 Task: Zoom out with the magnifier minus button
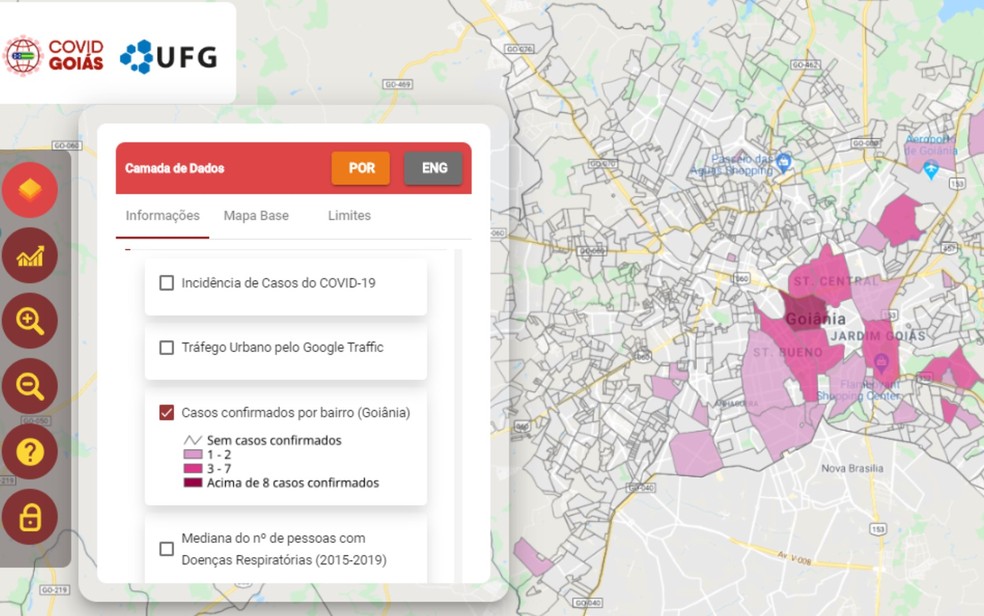click(x=29, y=386)
